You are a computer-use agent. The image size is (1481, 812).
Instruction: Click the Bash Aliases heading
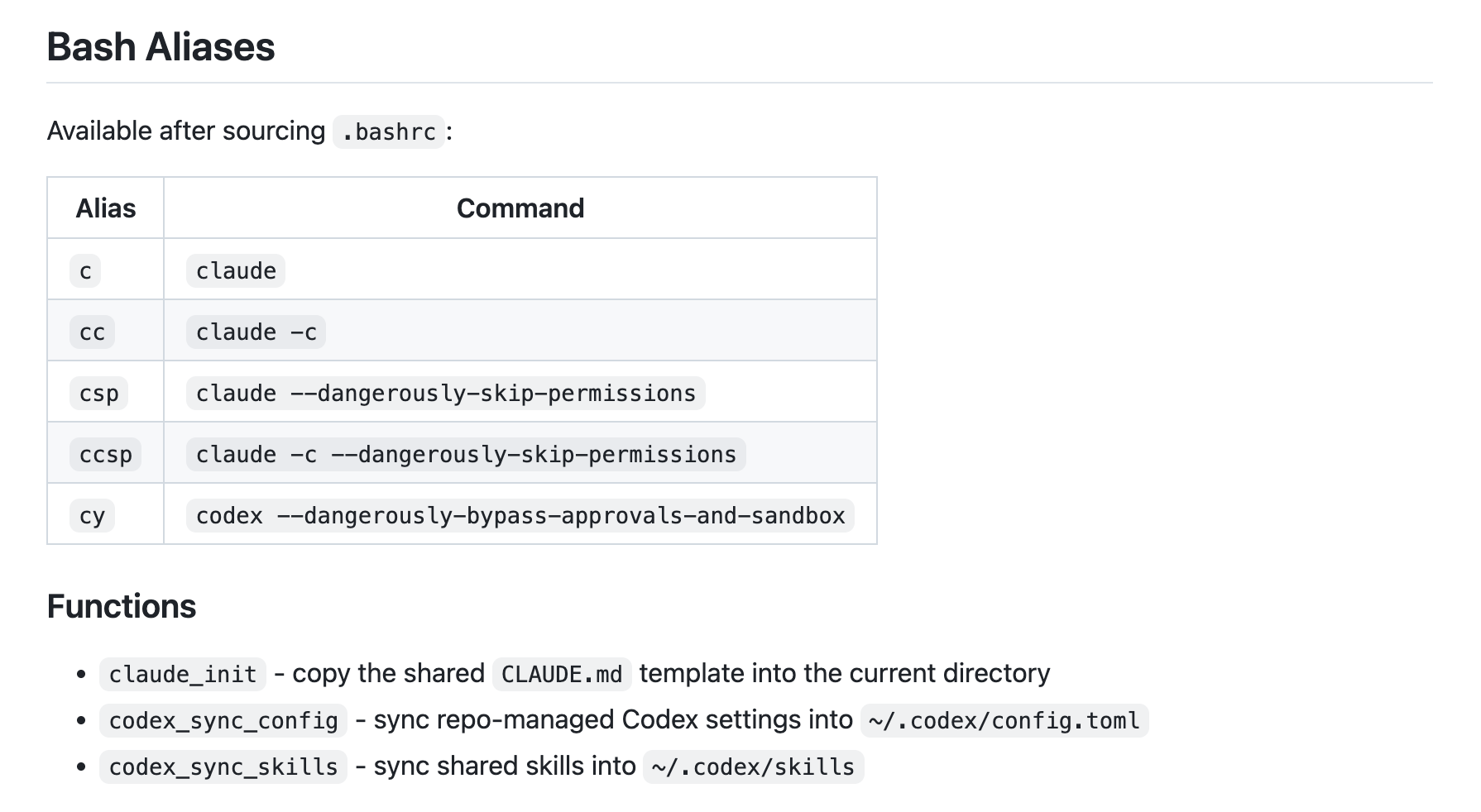click(161, 47)
